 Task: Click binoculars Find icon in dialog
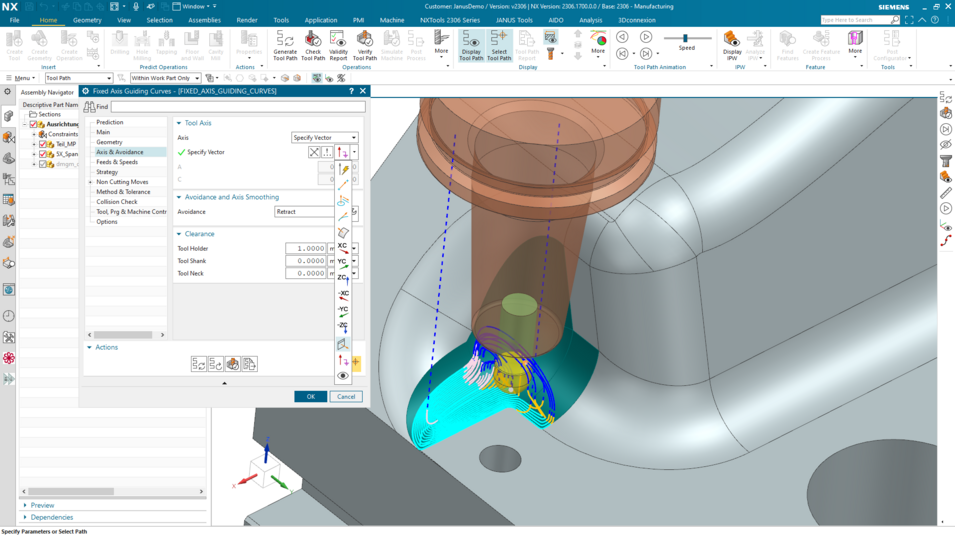point(89,107)
